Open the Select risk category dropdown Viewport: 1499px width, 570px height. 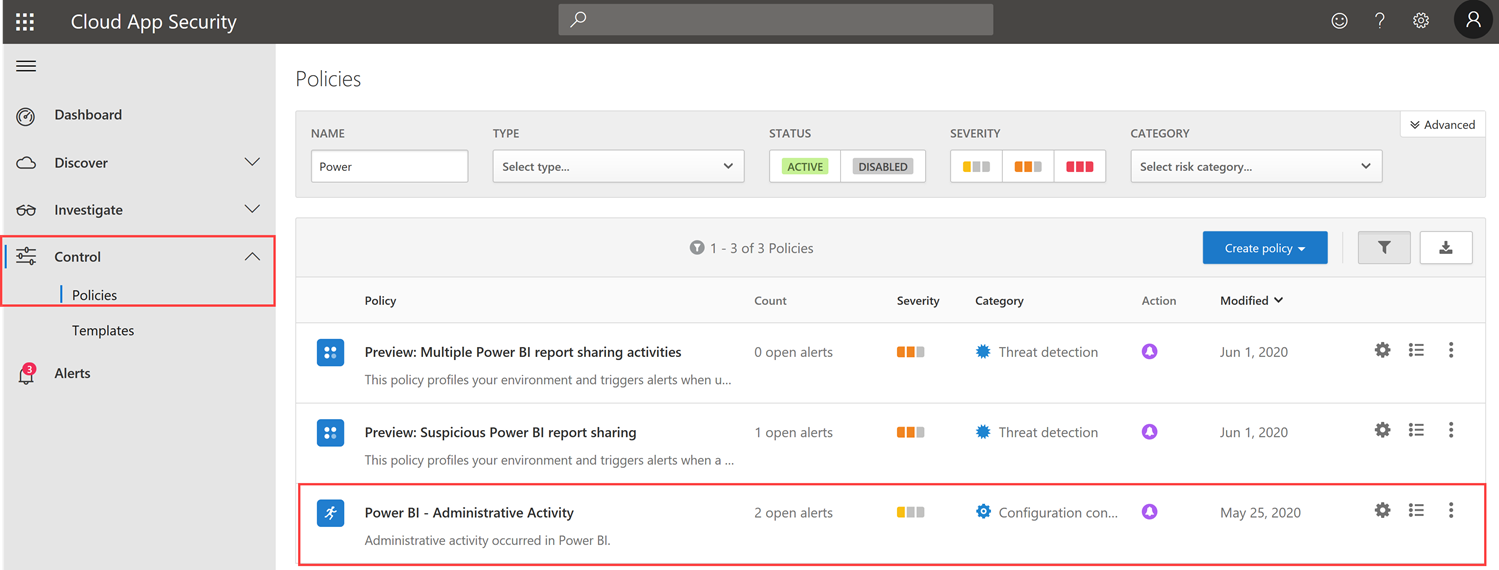1256,166
